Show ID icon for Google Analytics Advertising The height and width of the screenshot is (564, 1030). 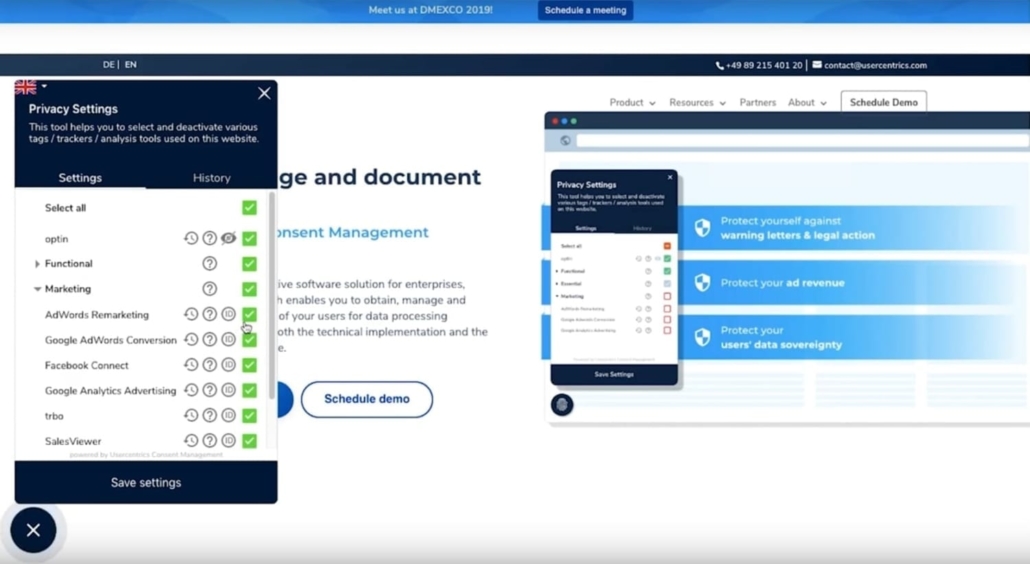(x=229, y=390)
